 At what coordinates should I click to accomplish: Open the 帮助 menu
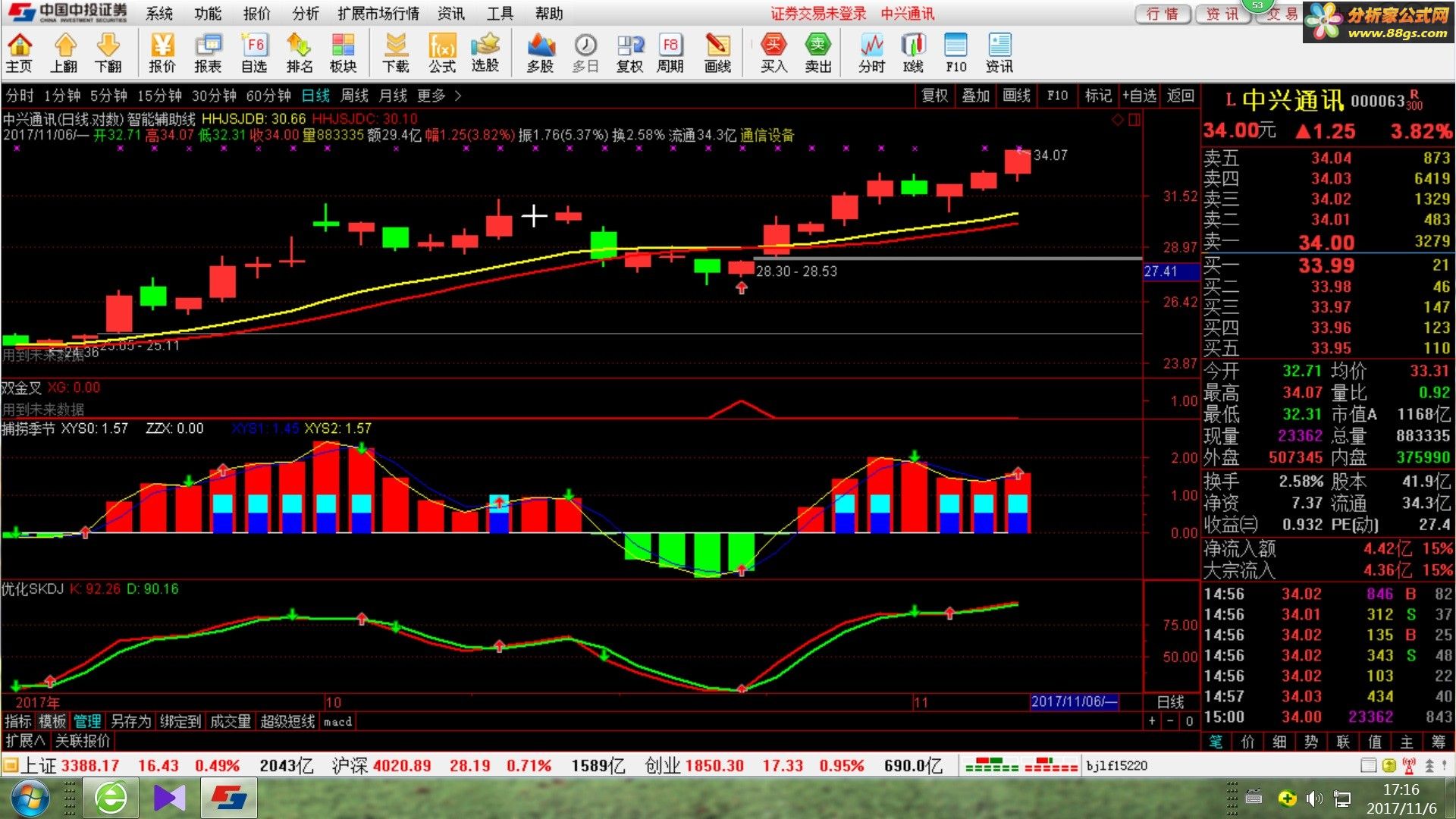pos(549,14)
